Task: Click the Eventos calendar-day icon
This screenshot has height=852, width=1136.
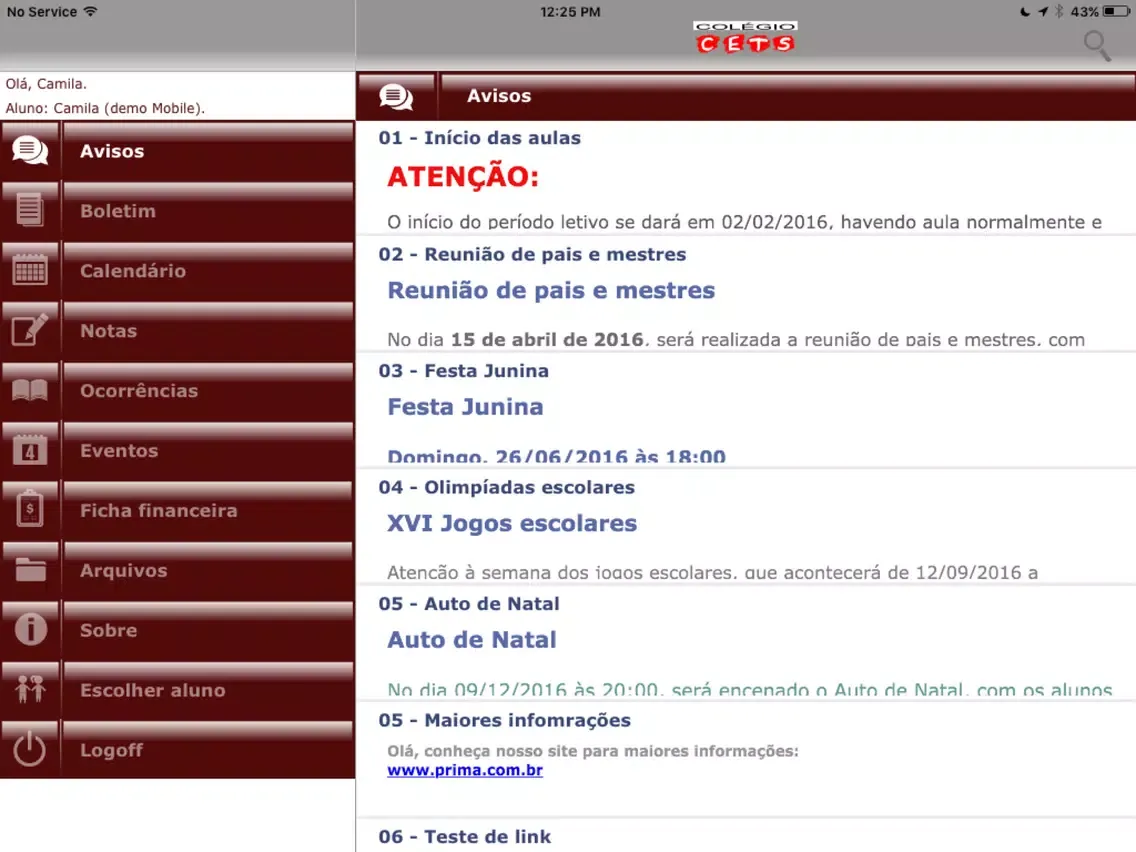Action: (x=30, y=450)
